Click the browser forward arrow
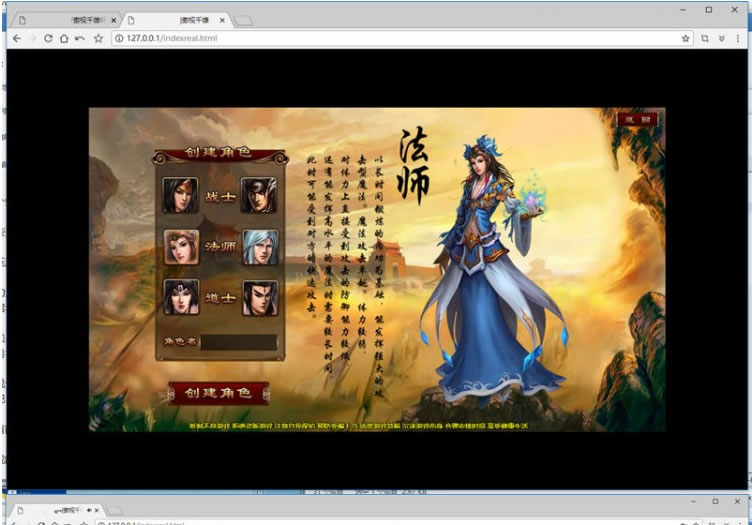This screenshot has height=525, width=752. [x=32, y=38]
